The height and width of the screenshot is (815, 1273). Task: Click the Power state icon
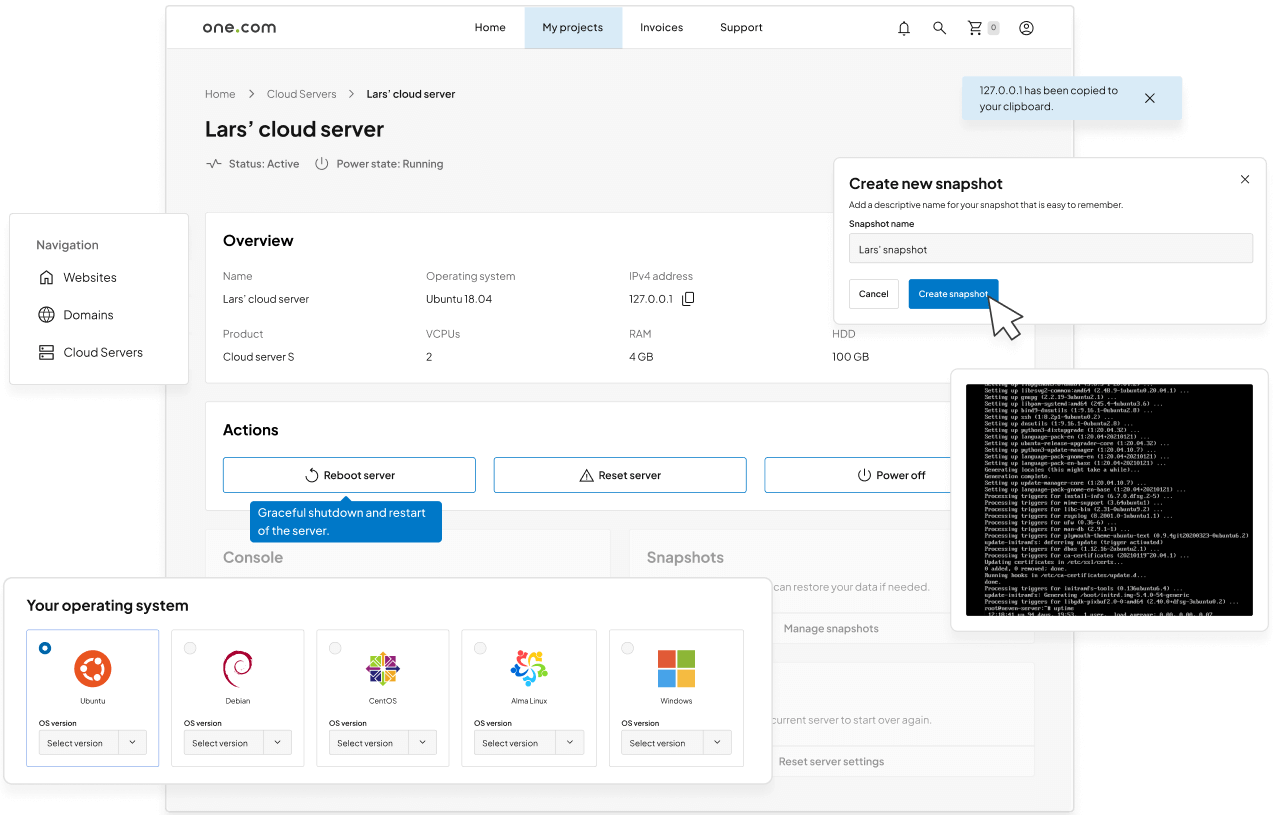[322, 164]
